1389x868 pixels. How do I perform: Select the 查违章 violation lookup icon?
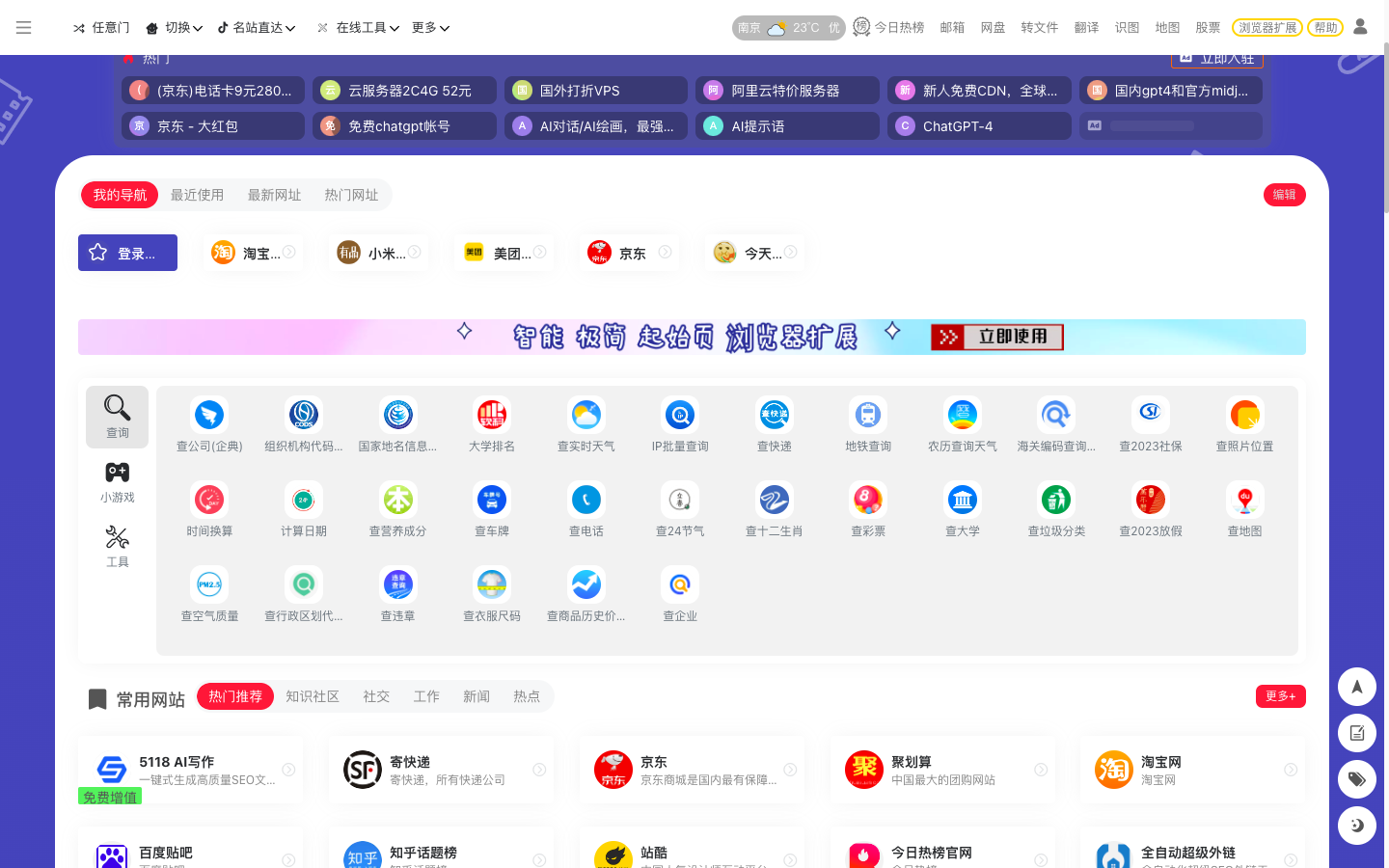tap(396, 592)
